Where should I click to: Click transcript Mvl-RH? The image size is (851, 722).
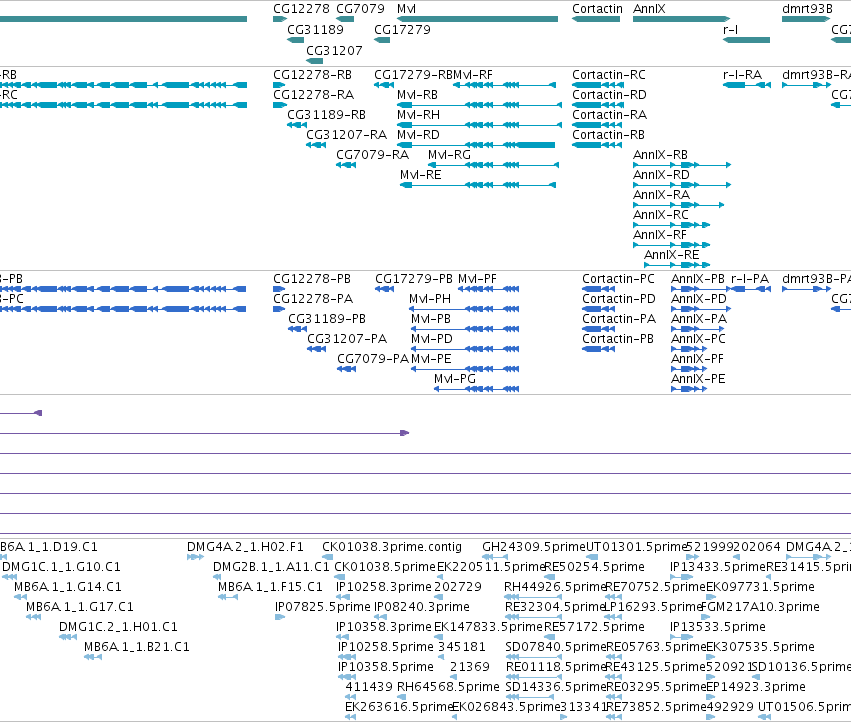coord(418,115)
